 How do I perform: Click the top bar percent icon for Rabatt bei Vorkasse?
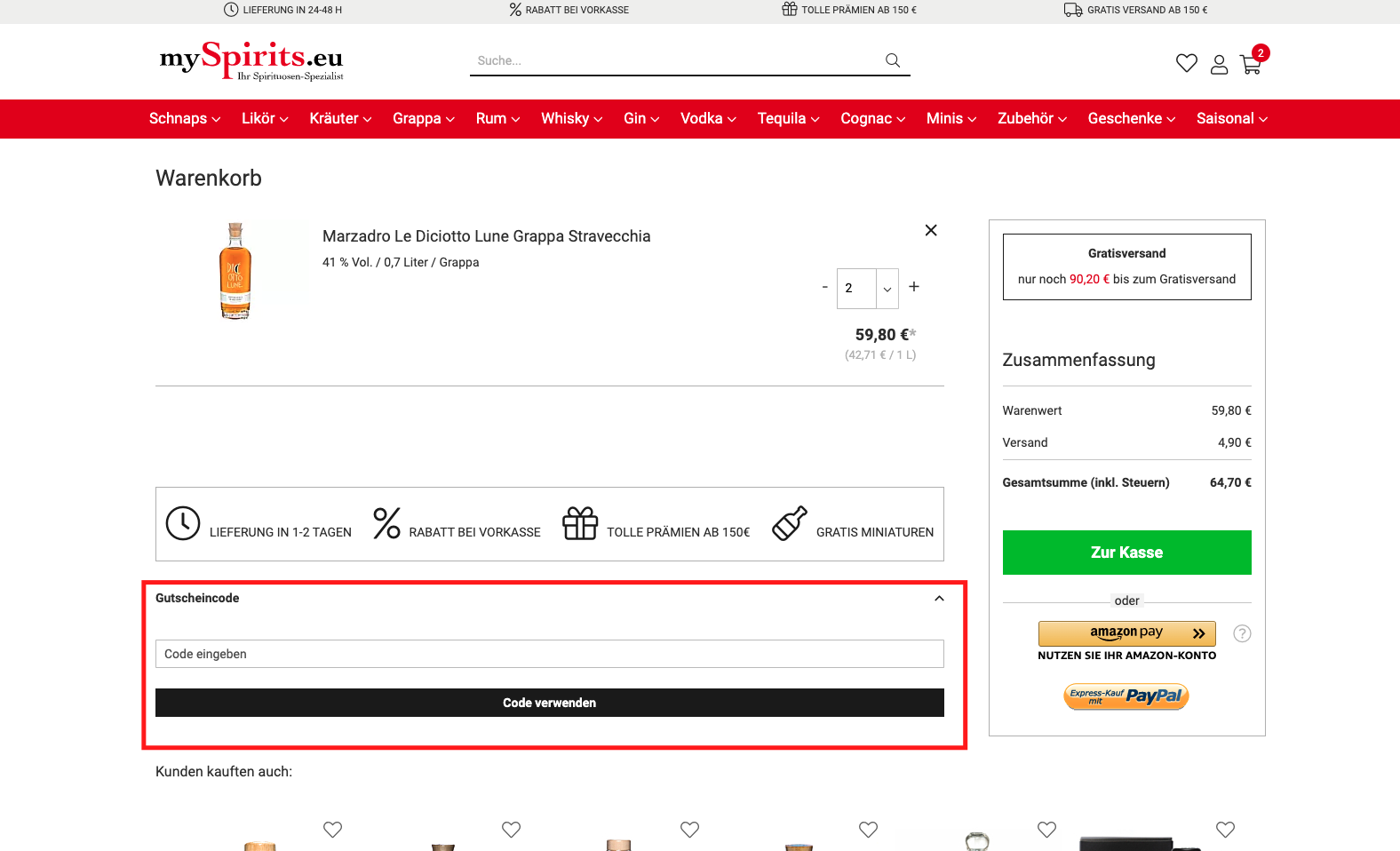click(x=515, y=10)
